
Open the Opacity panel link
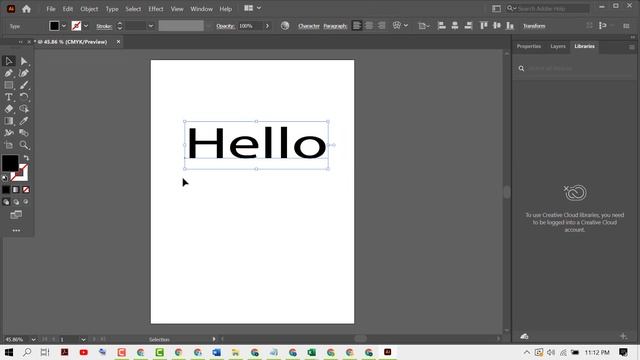pos(225,26)
